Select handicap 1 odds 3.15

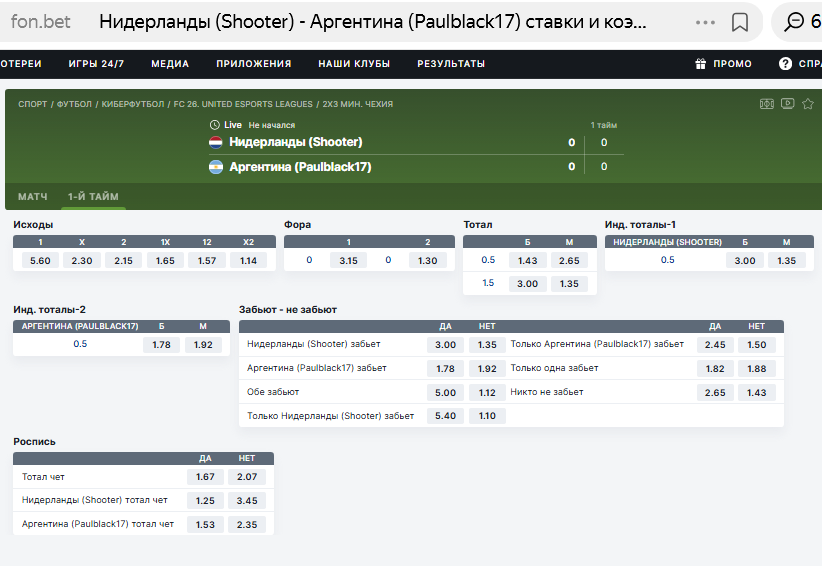coord(349,260)
